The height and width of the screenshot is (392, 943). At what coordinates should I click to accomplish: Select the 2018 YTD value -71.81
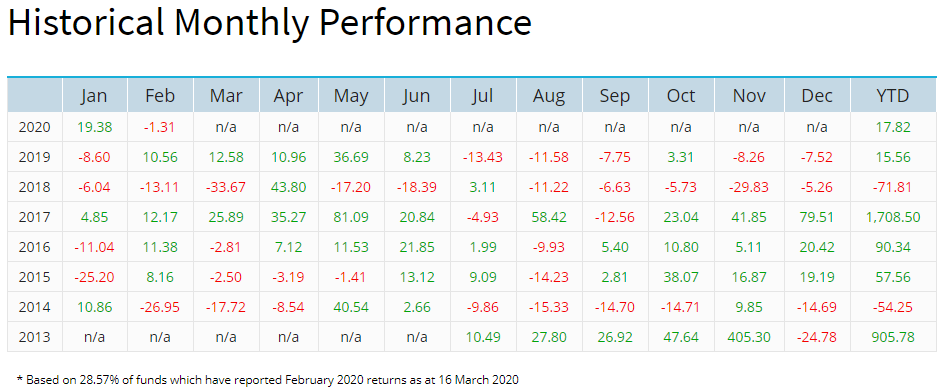point(892,187)
